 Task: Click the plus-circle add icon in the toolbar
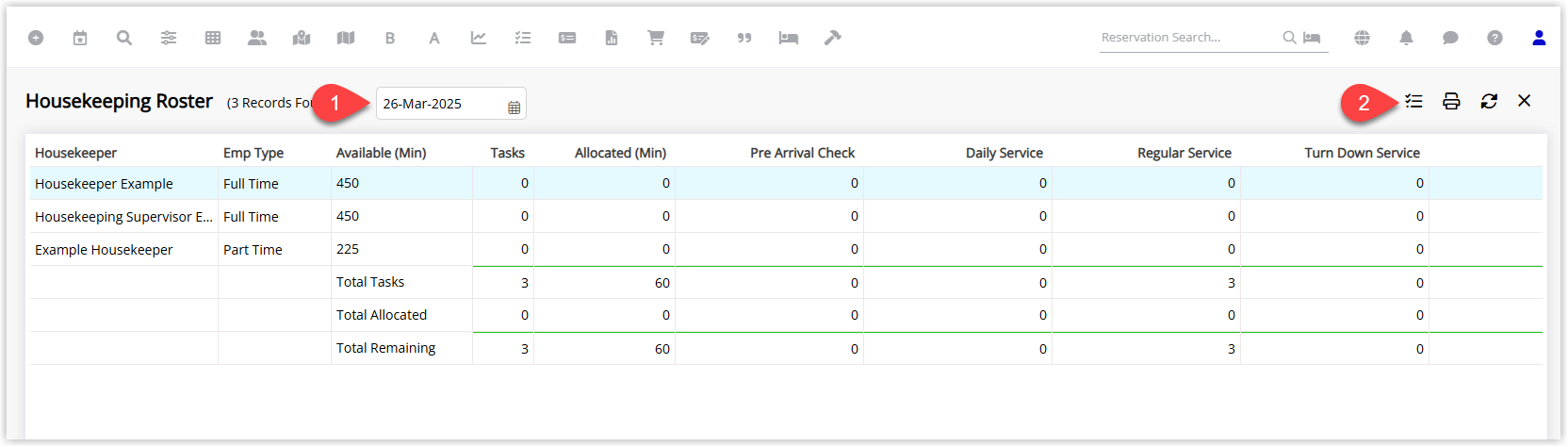click(36, 38)
